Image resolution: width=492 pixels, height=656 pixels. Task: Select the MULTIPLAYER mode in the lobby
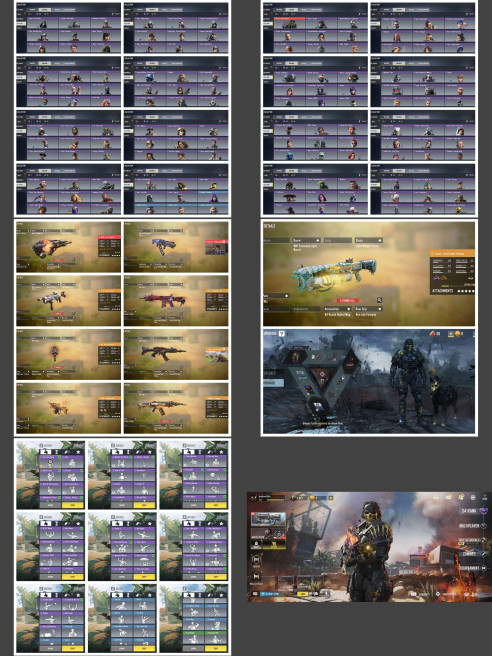[x=473, y=525]
